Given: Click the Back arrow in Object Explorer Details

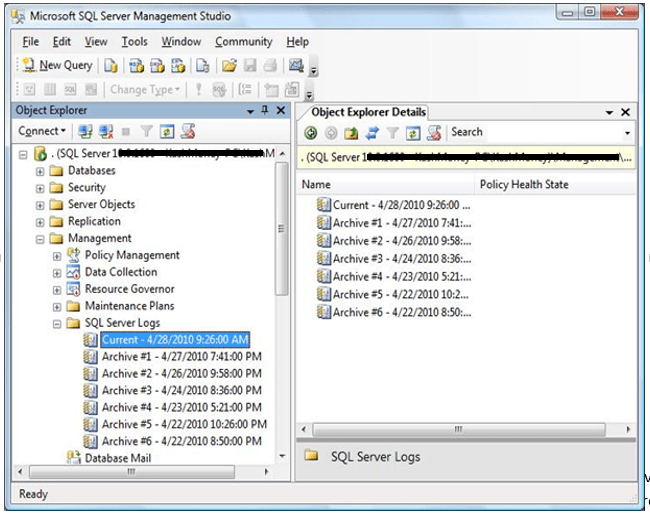Looking at the screenshot, I should pos(310,133).
